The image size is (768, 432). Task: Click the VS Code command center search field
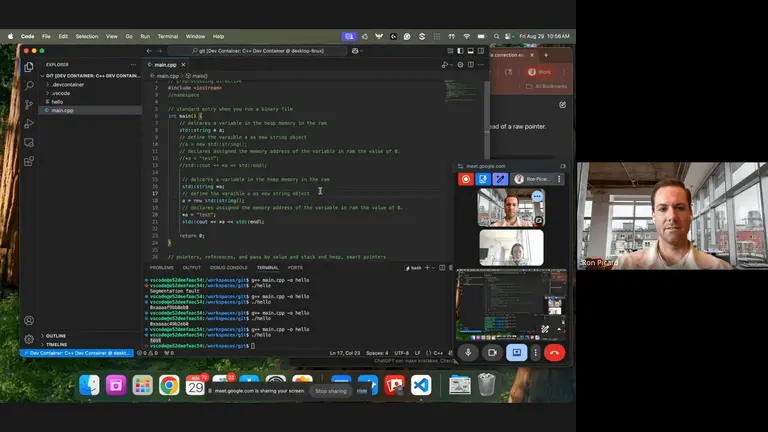[x=257, y=50]
